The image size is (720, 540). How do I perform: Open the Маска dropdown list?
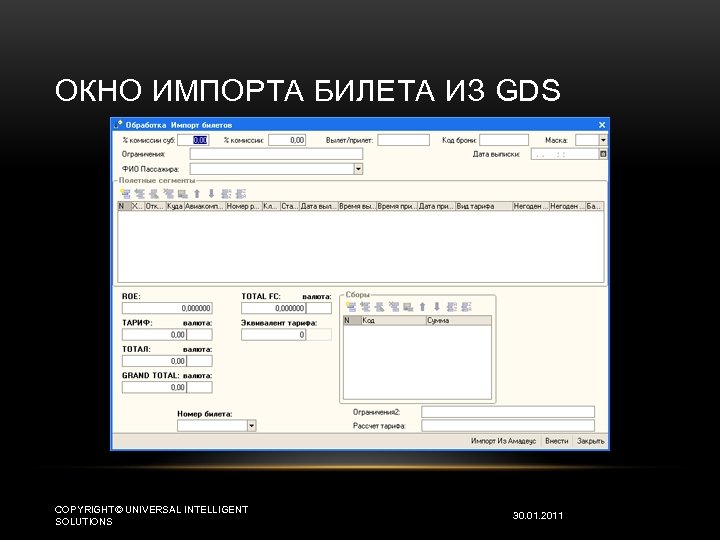[603, 140]
